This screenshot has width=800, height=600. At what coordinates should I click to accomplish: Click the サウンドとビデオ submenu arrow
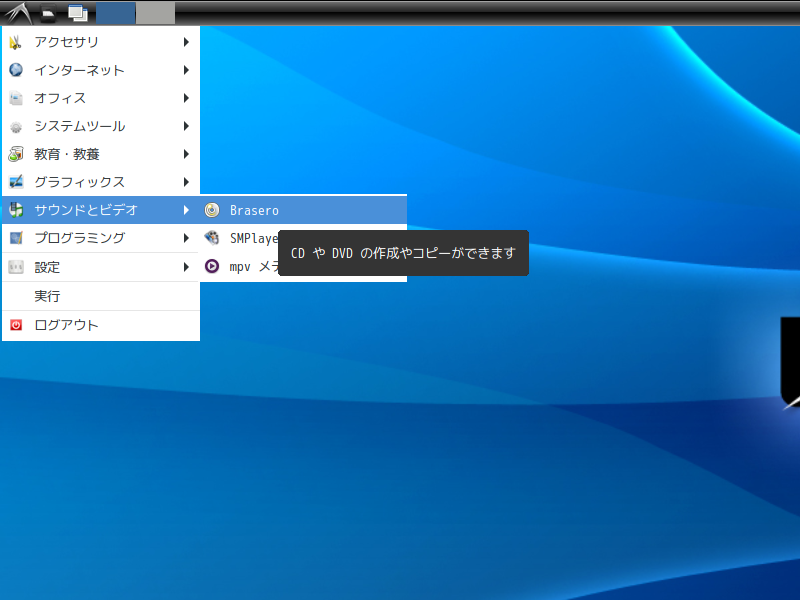(186, 210)
